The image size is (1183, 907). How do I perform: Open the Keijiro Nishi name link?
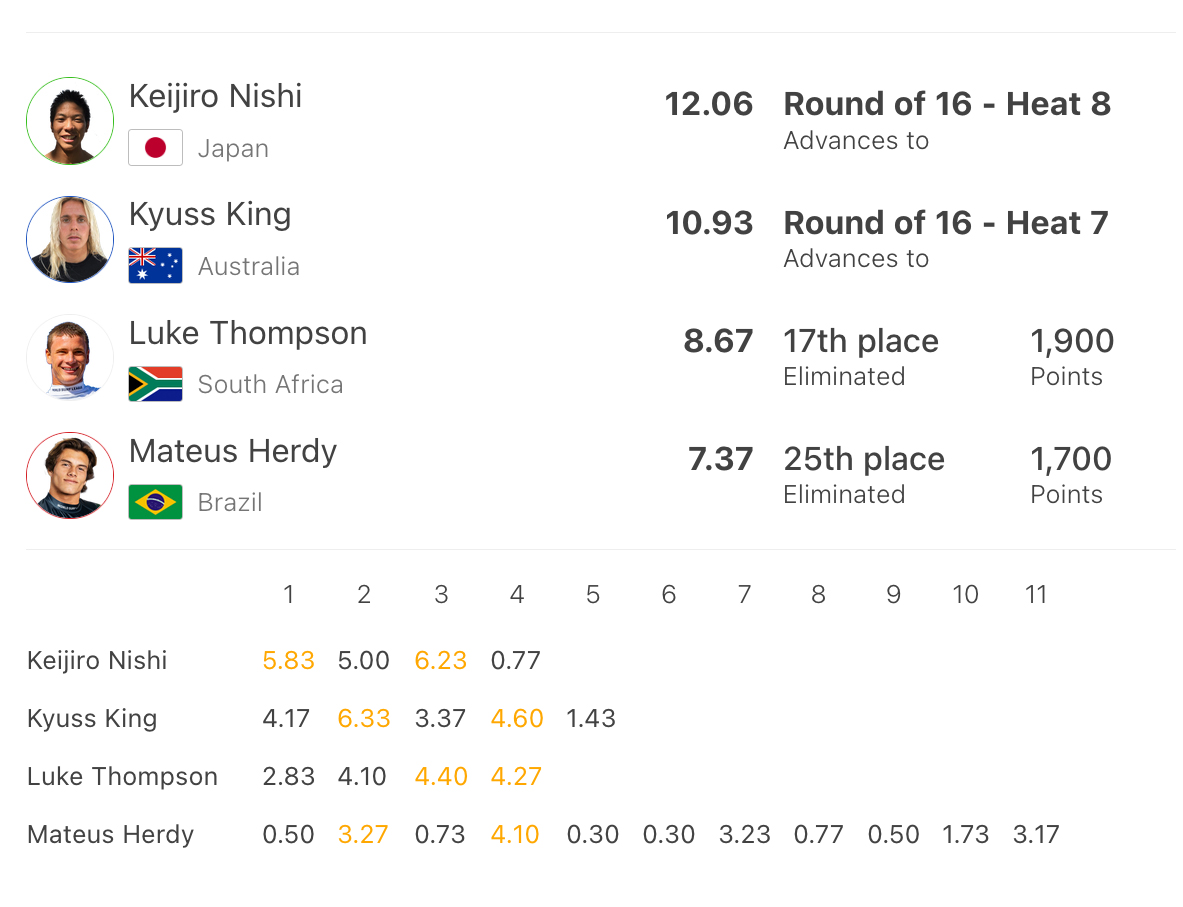(x=215, y=96)
